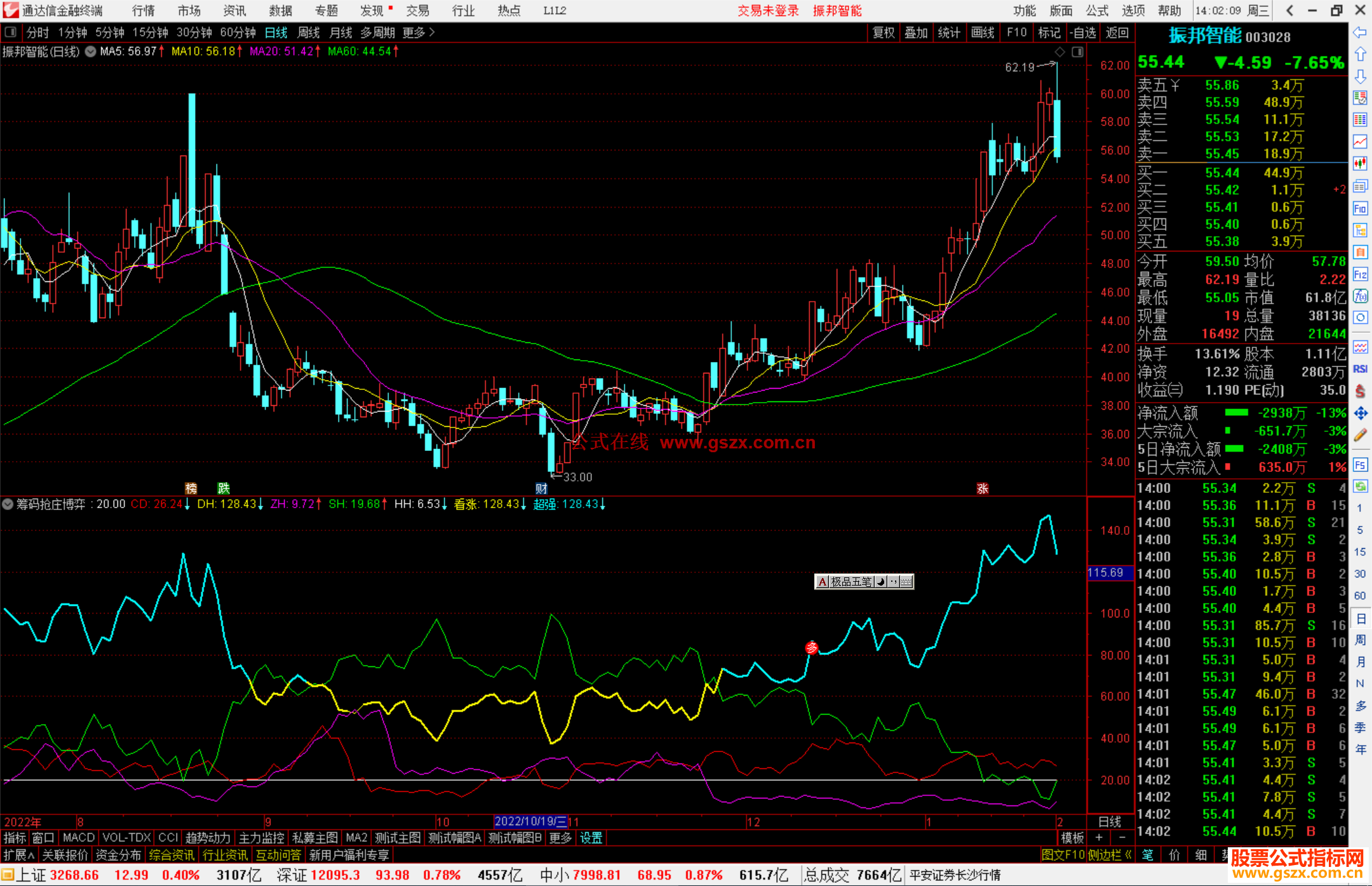The width and height of the screenshot is (1372, 886).
Task: Select the pencil drawing tool icon
Action: click(x=1360, y=435)
